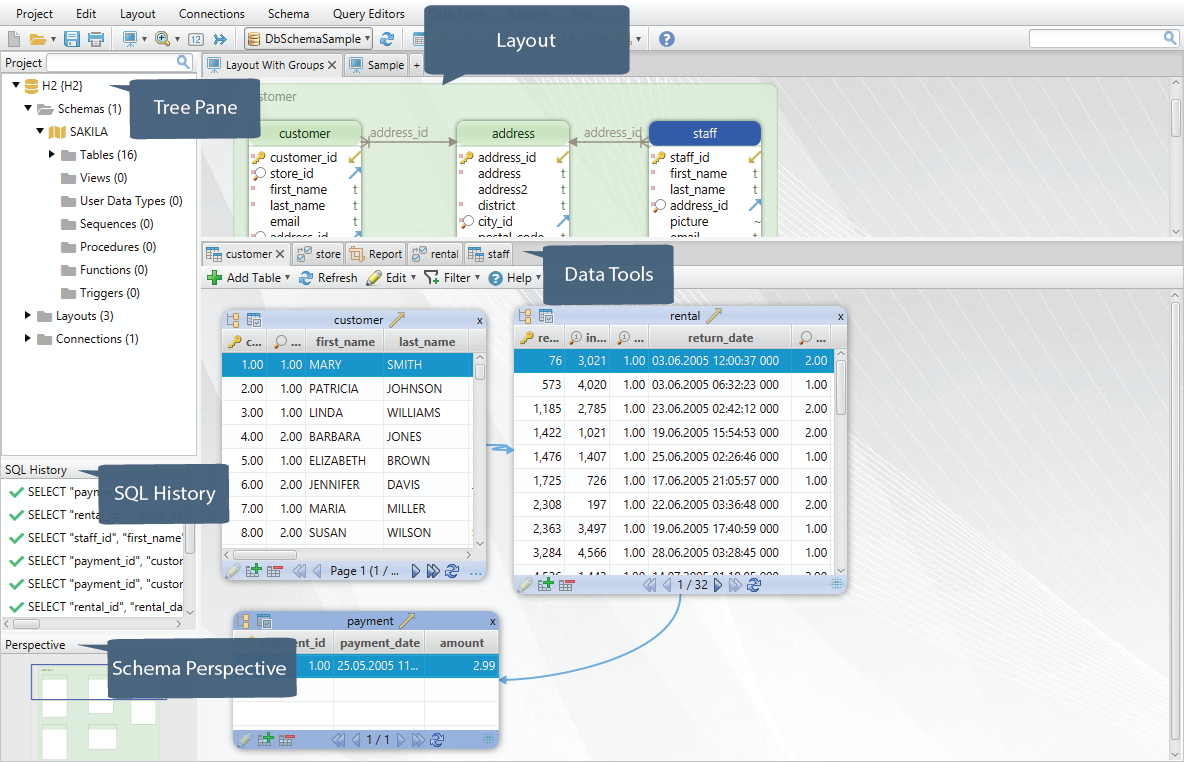The image size is (1184, 762).
Task: Click refresh icon beside DbSchemaSample combo box
Action: pos(387,39)
